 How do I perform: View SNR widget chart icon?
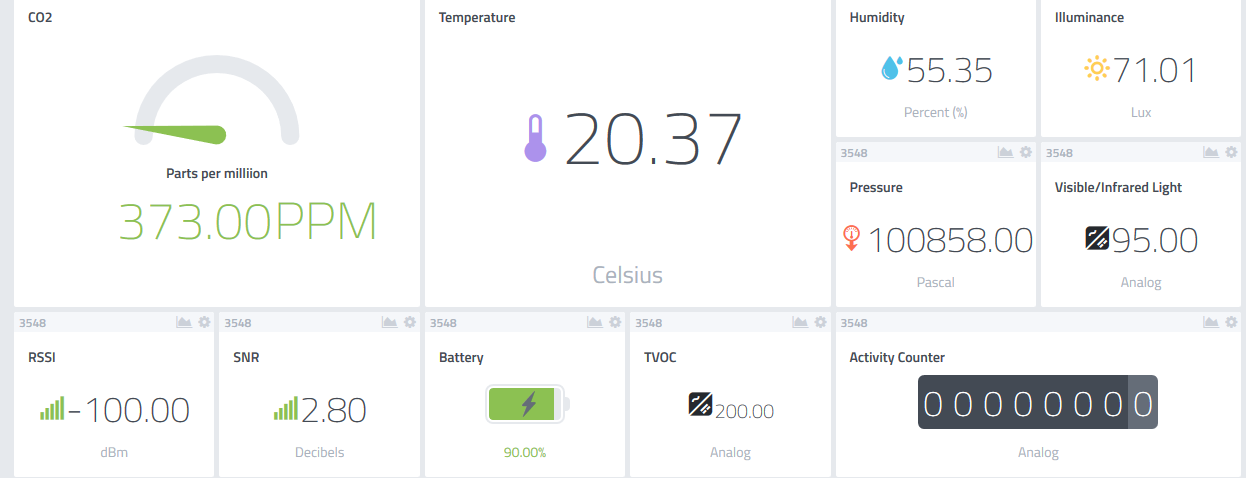click(389, 322)
